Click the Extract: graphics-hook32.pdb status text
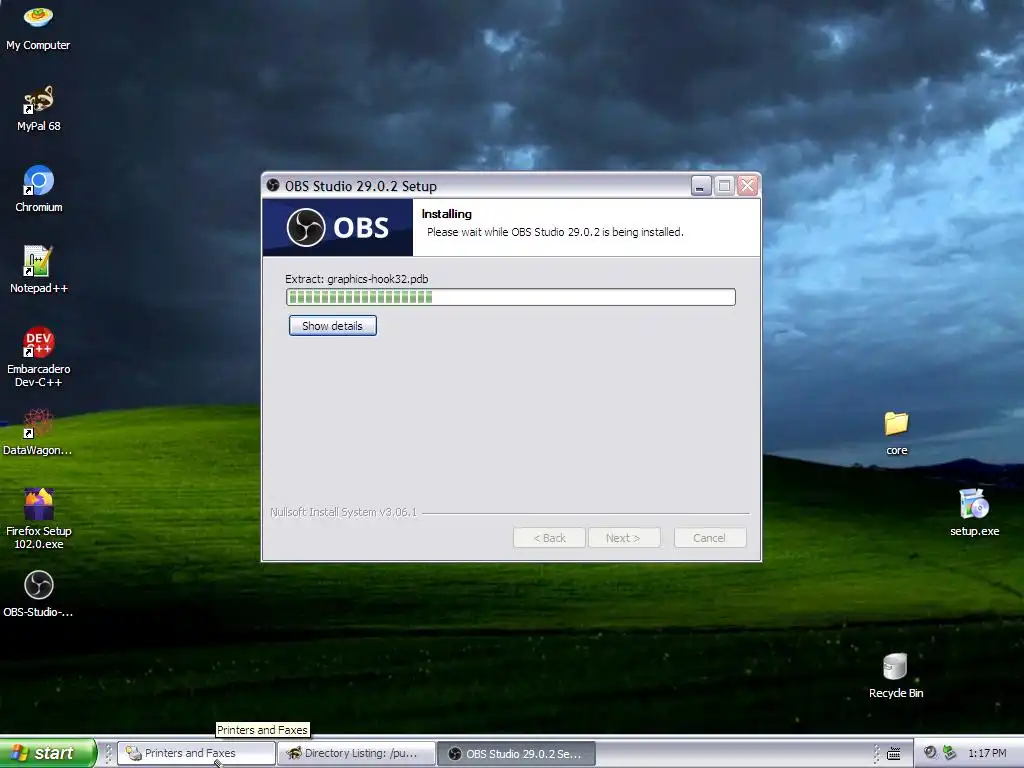The width and height of the screenshot is (1024, 768). tap(357, 279)
